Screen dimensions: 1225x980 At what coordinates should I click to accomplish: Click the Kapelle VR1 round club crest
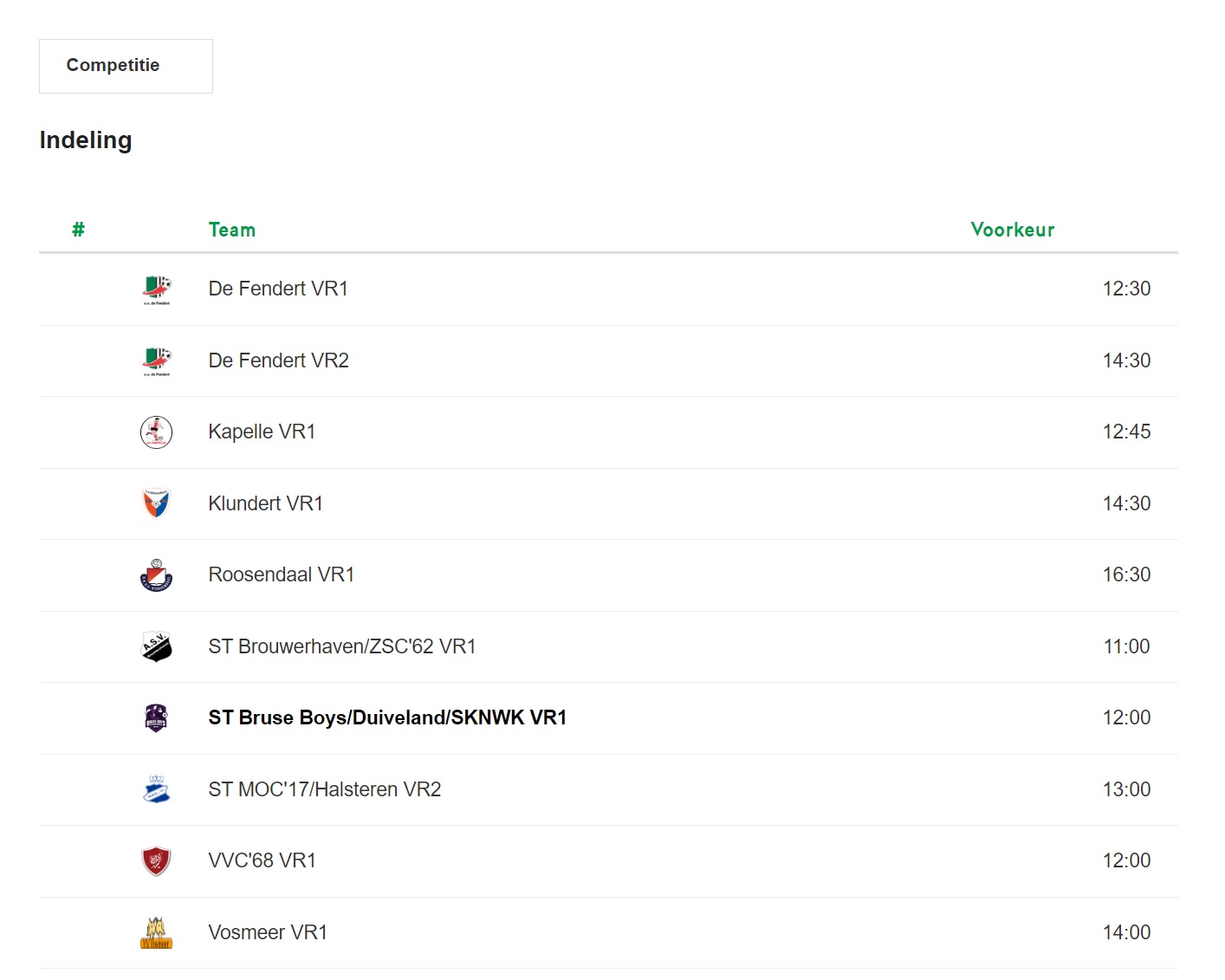[157, 432]
